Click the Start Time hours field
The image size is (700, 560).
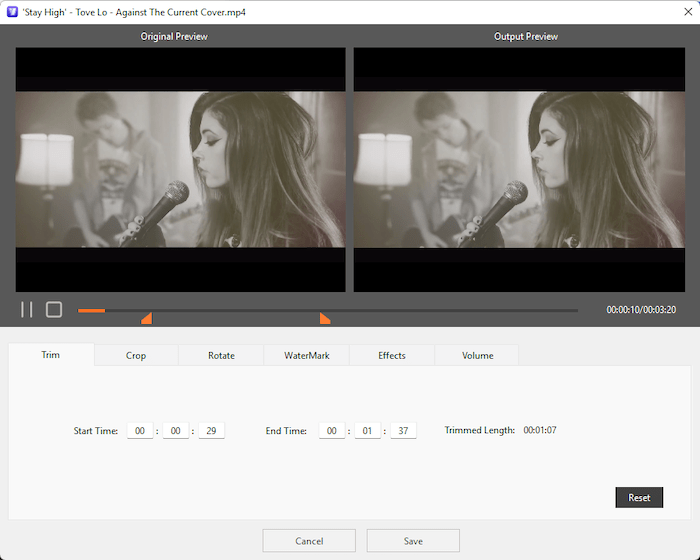click(x=140, y=430)
